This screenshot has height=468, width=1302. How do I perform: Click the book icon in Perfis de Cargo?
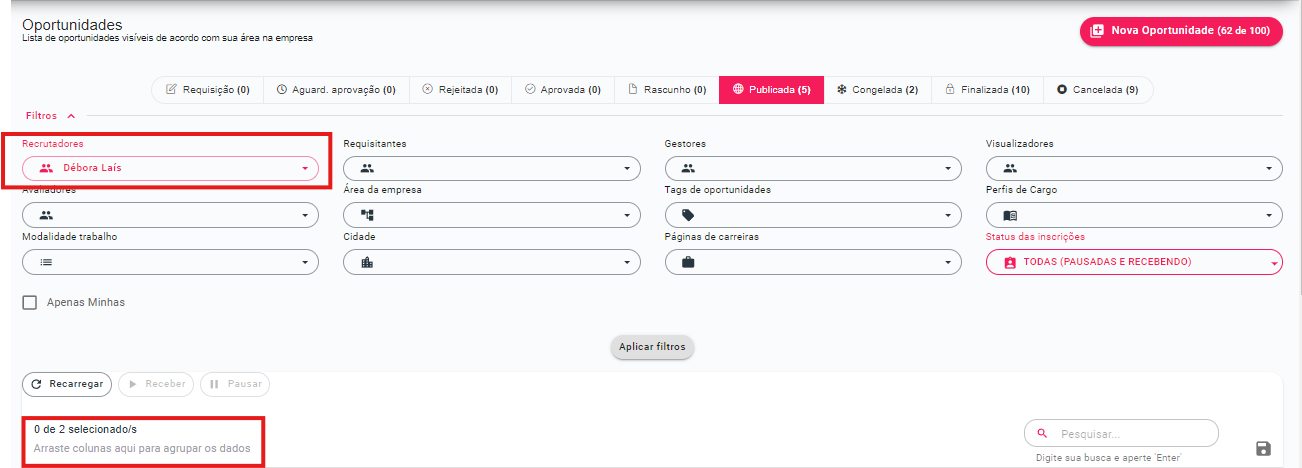1009,215
